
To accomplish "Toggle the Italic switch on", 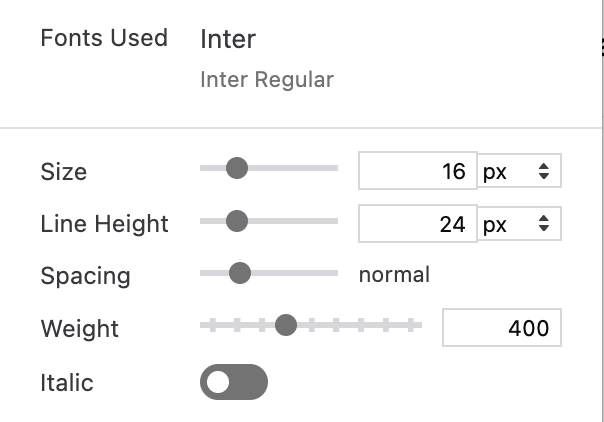I will [x=234, y=382].
